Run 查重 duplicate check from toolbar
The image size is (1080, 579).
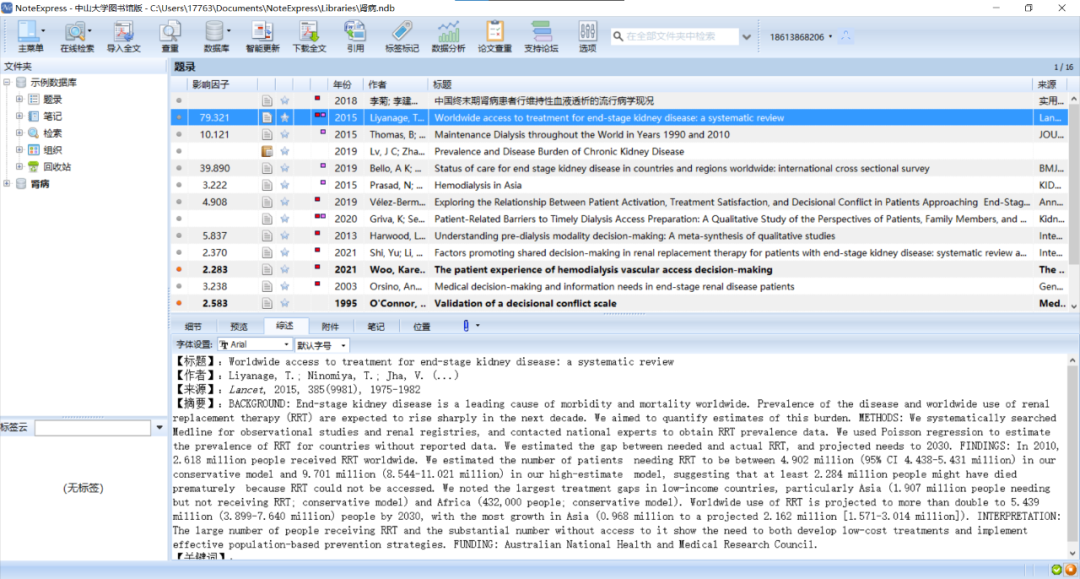(169, 36)
